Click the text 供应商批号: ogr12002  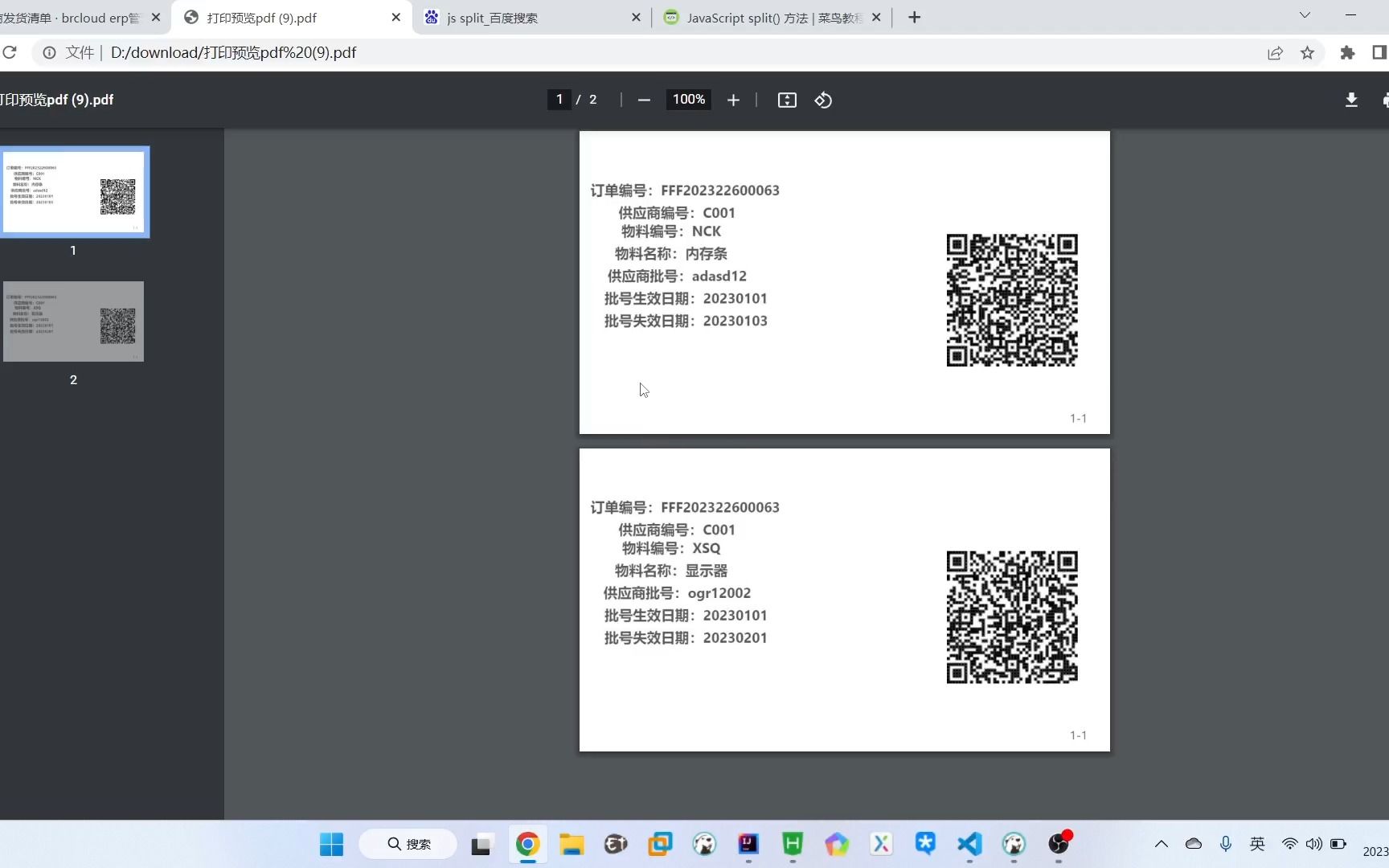[x=677, y=593]
